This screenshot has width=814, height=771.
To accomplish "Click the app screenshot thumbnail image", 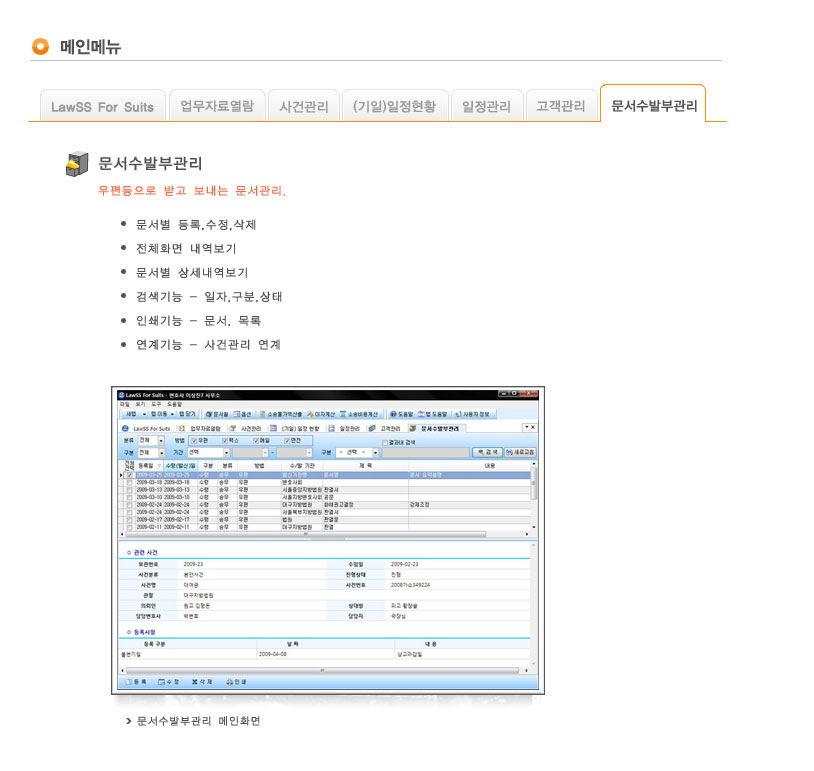I will click(x=328, y=540).
